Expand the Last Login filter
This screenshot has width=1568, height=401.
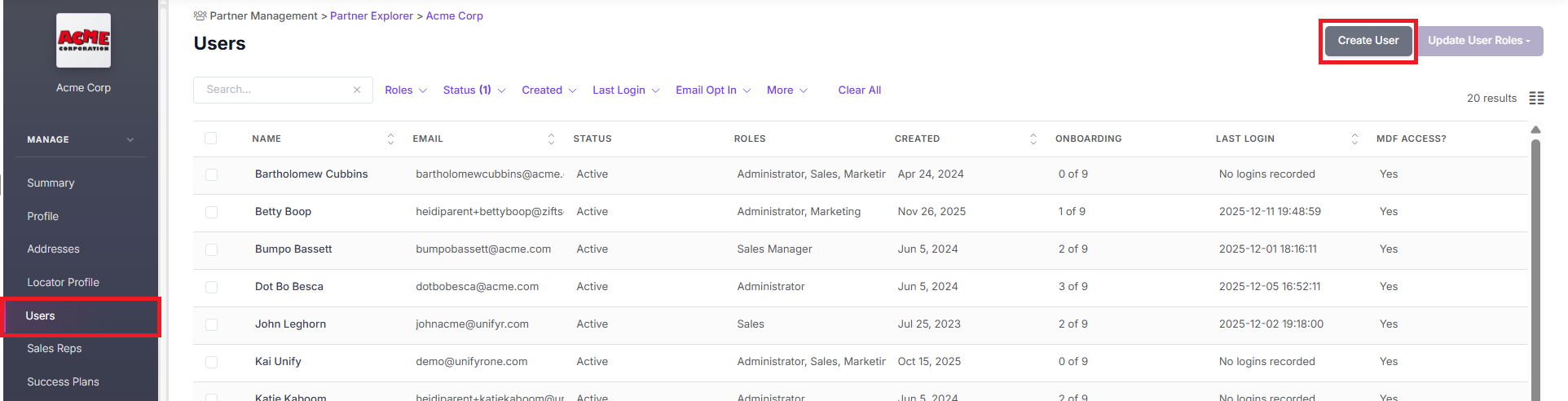pos(626,90)
